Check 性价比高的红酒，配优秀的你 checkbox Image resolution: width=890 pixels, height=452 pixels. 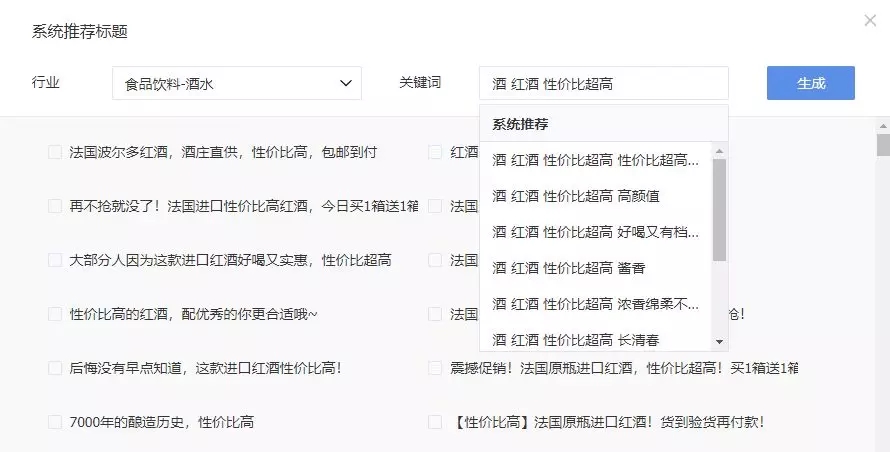click(x=55, y=314)
